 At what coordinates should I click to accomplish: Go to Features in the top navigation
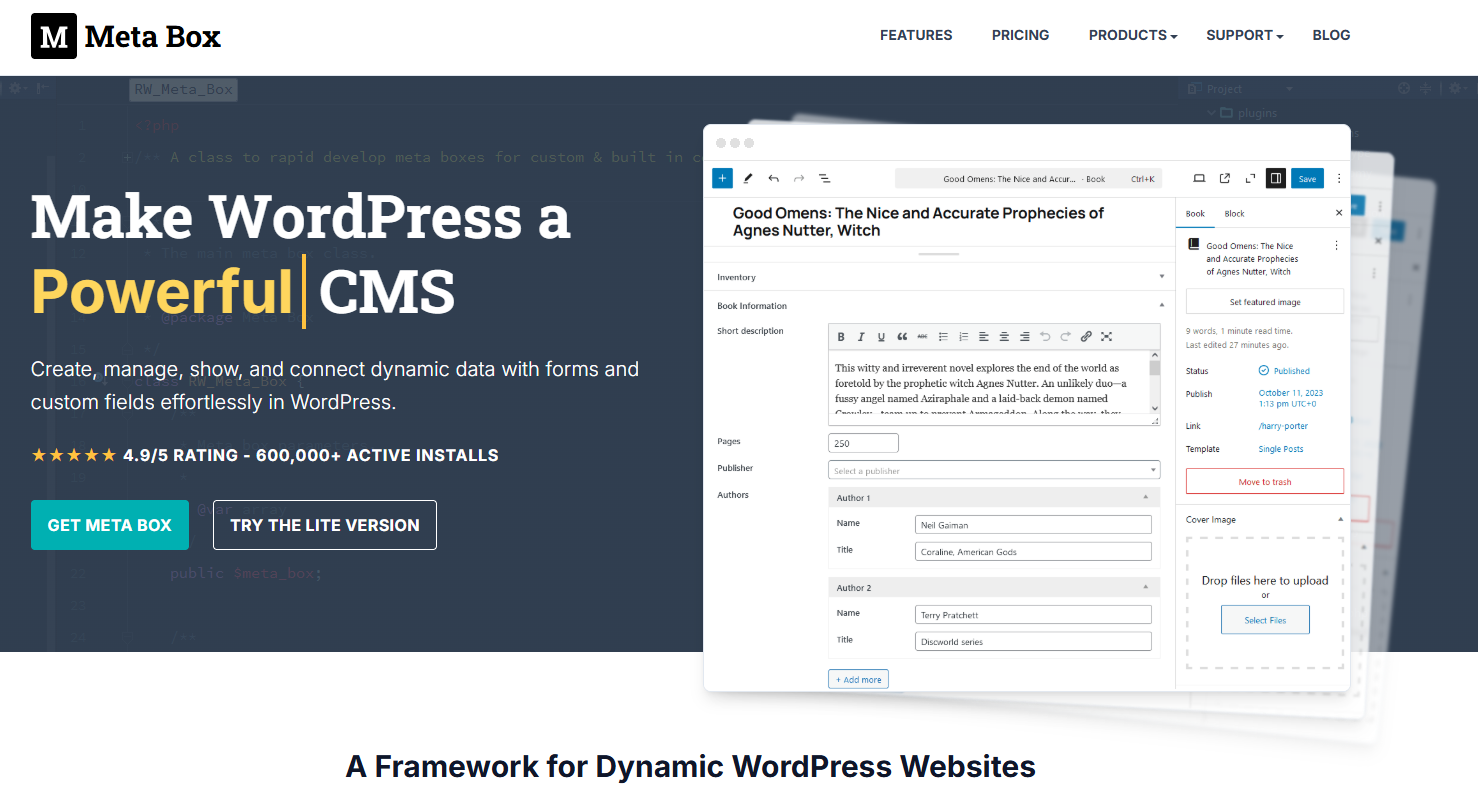(916, 35)
